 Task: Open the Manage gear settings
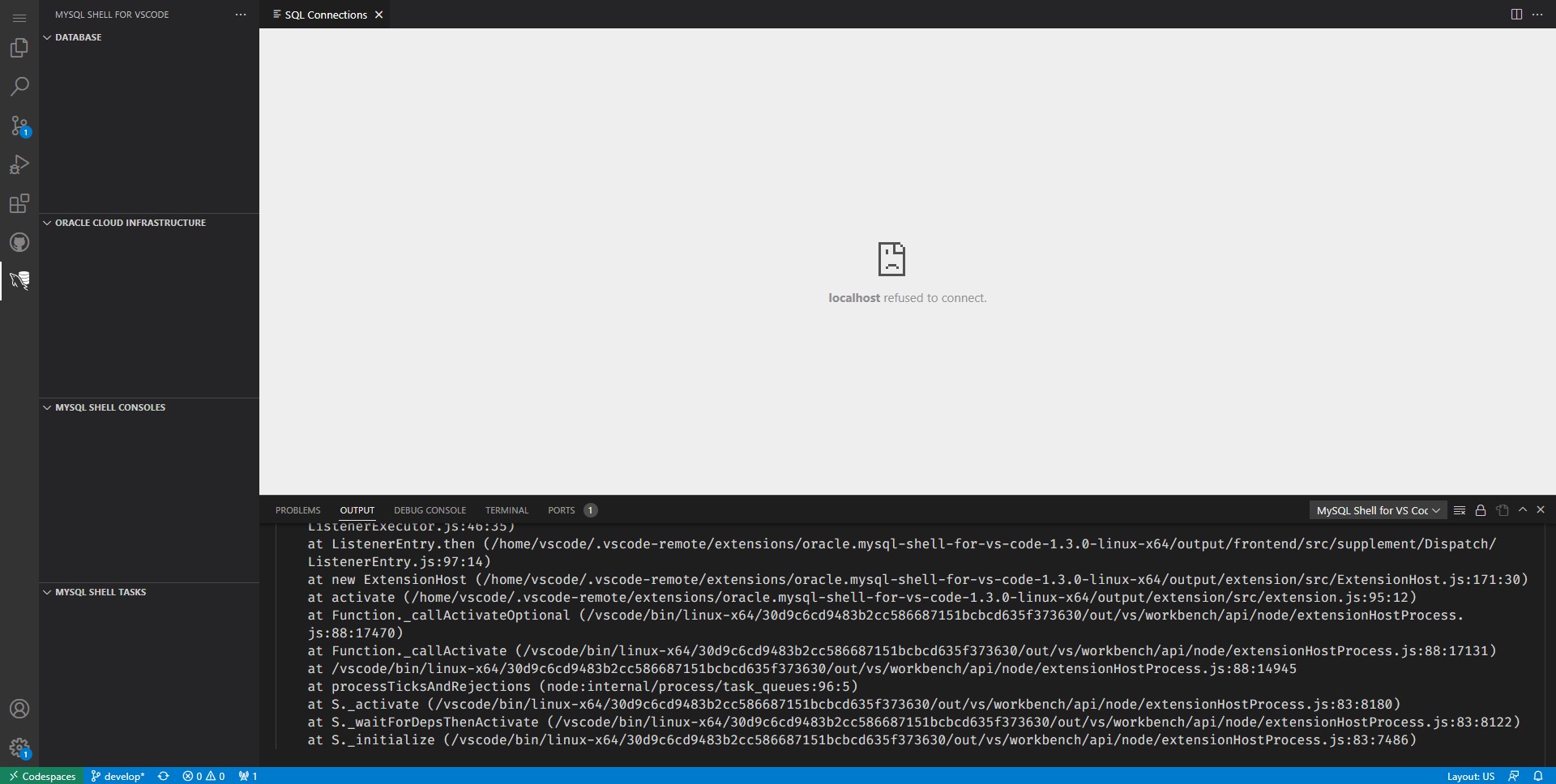pyautogui.click(x=19, y=748)
